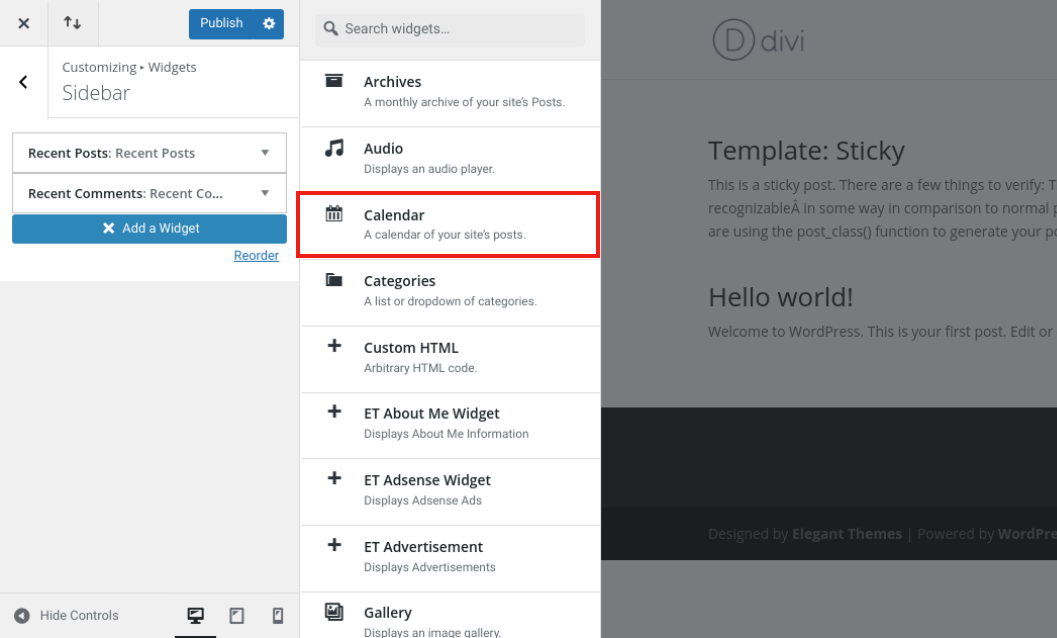Click 'Displays Adsense Ads' description
This screenshot has width=1057, height=638.
click(x=423, y=500)
